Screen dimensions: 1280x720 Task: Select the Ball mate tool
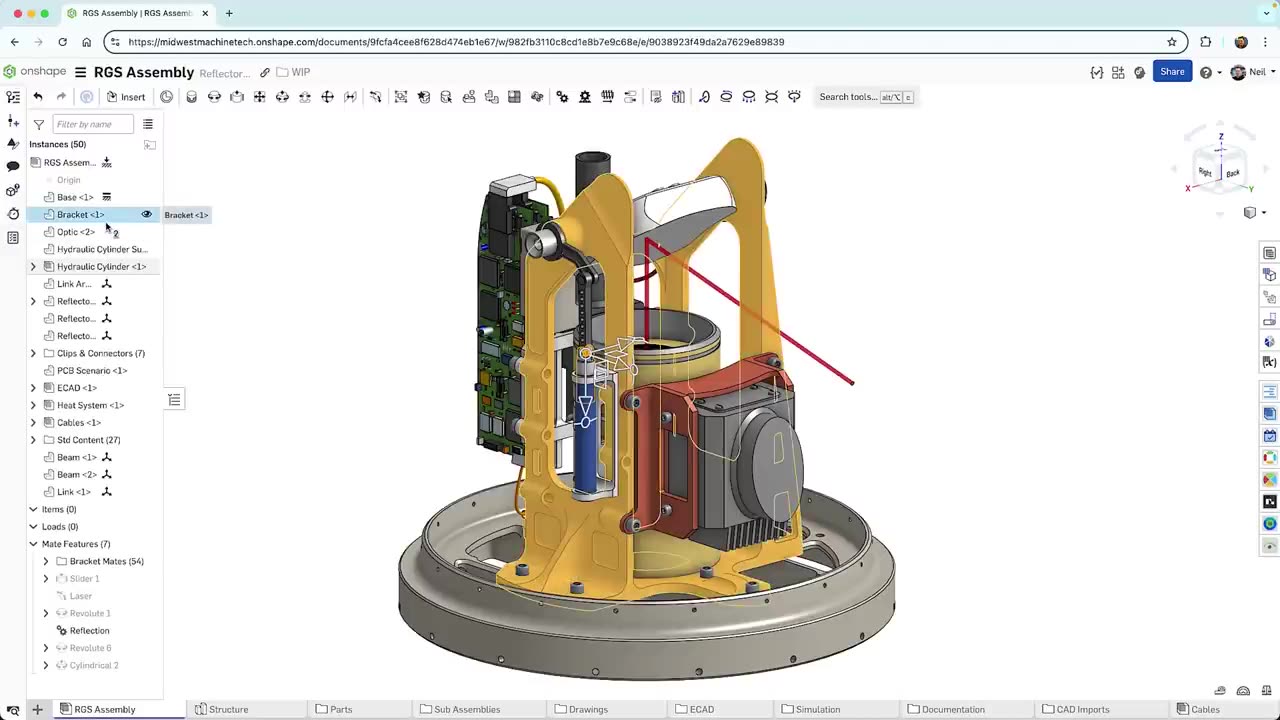click(x=327, y=97)
